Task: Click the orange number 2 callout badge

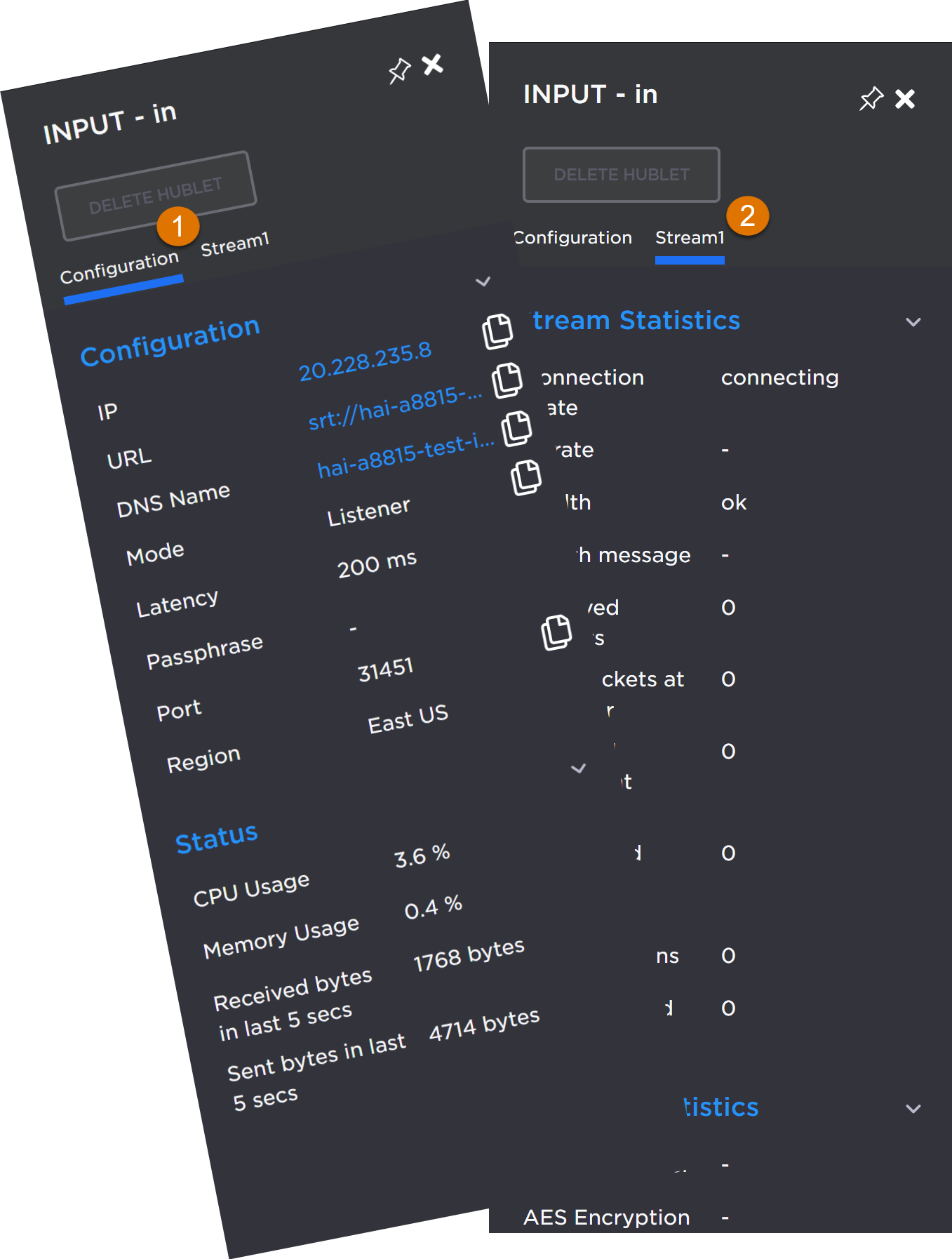Action: pos(747,215)
